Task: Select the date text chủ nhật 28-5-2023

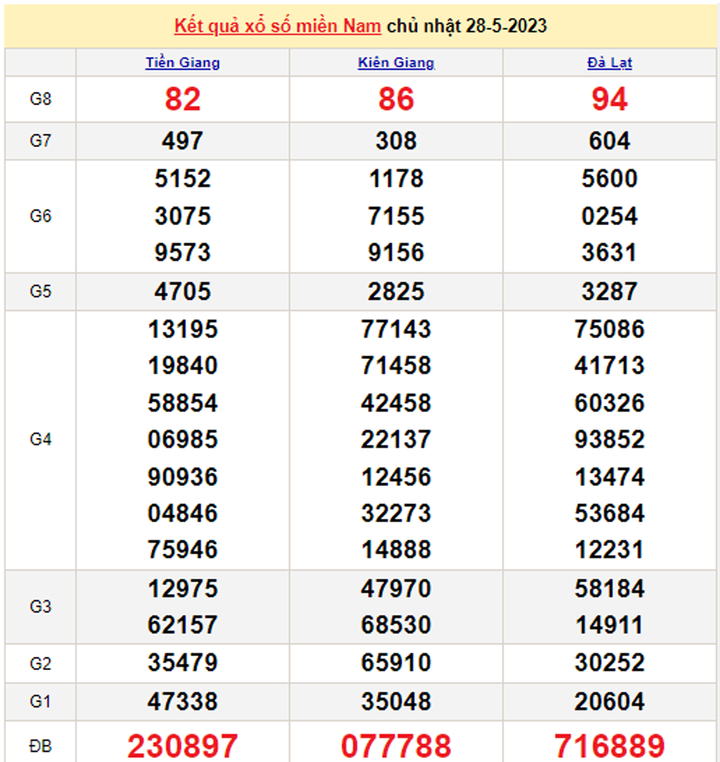Action: click(x=467, y=26)
